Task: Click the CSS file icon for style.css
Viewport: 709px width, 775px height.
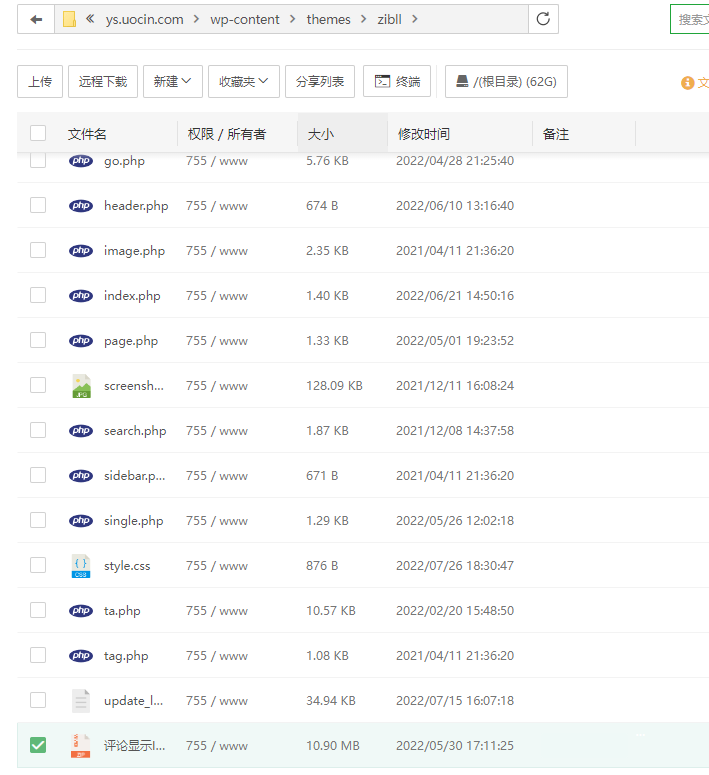Action: tap(81, 566)
